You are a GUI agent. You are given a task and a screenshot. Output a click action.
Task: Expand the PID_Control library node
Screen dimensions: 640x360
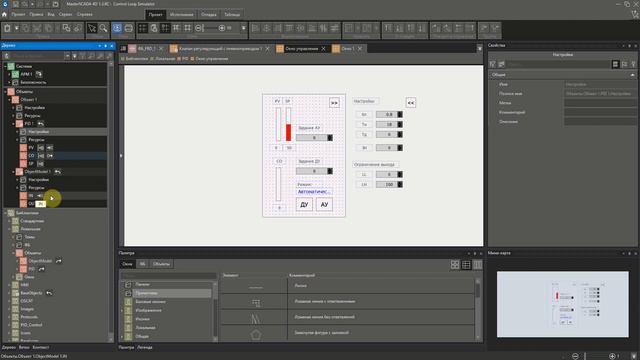[x=9, y=325]
